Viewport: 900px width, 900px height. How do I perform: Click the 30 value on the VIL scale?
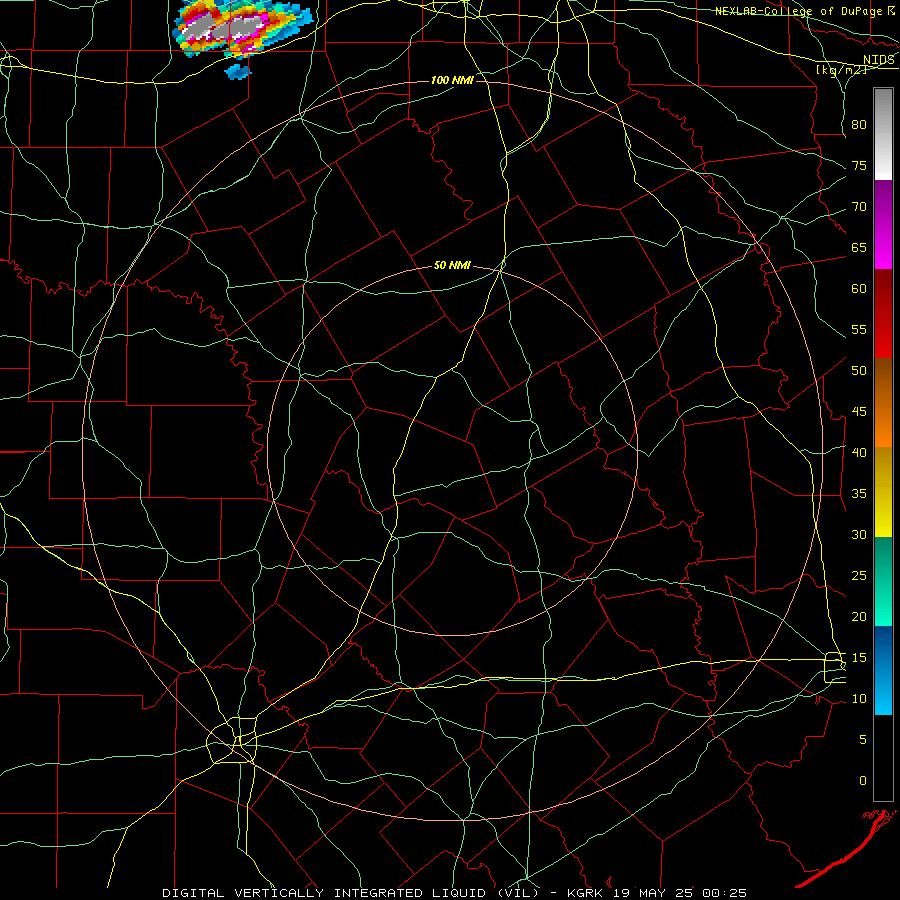[x=859, y=534]
